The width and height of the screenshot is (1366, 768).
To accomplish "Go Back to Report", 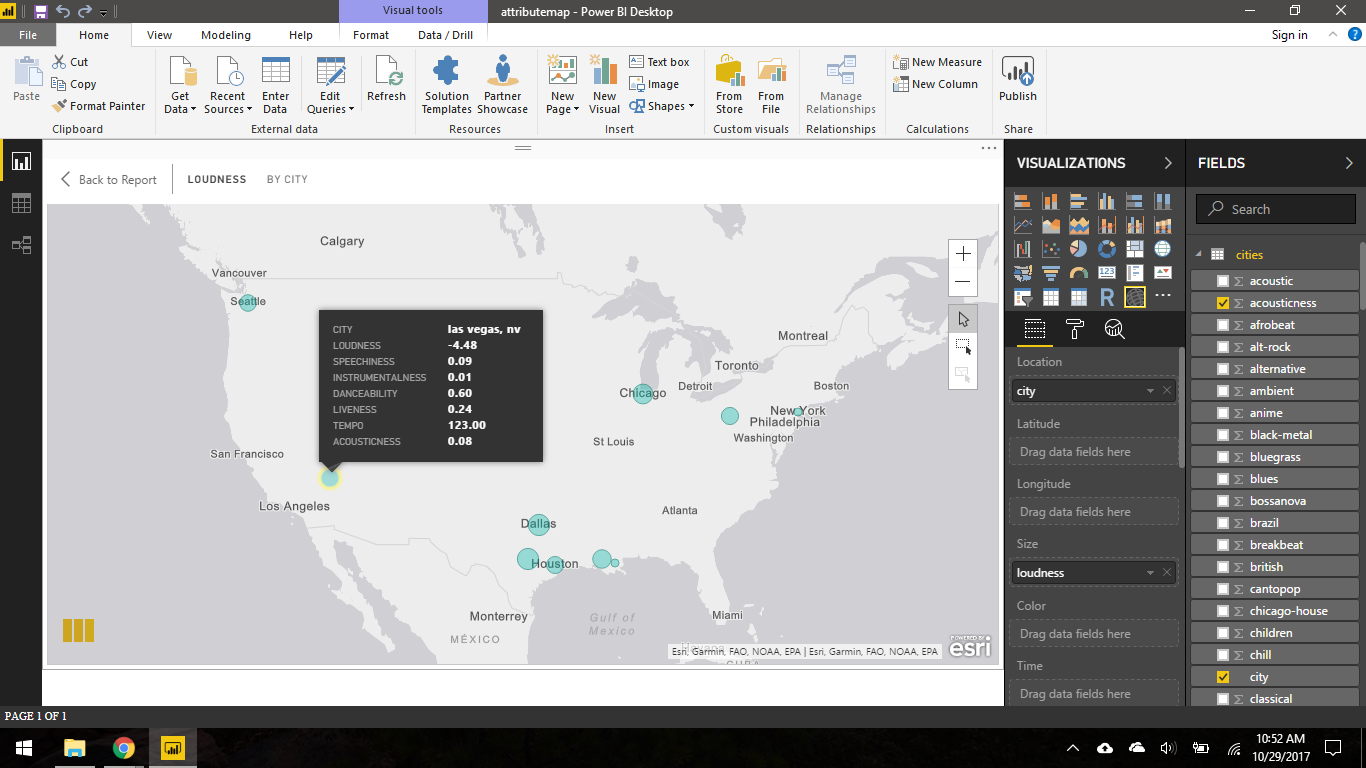I will tap(109, 180).
